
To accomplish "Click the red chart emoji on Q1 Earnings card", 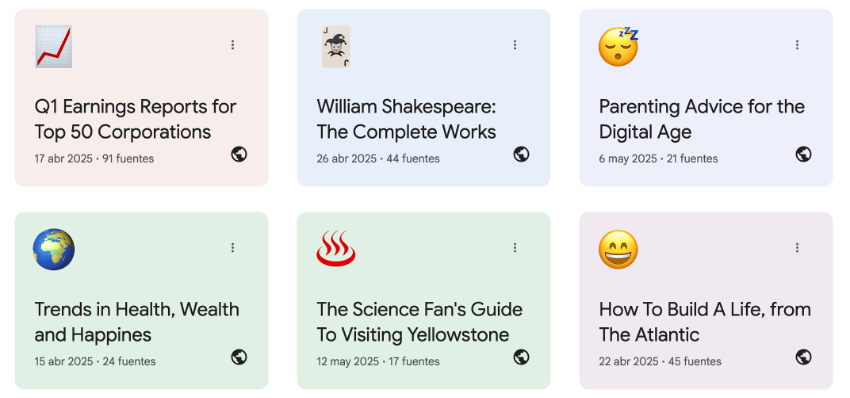I will point(54,47).
